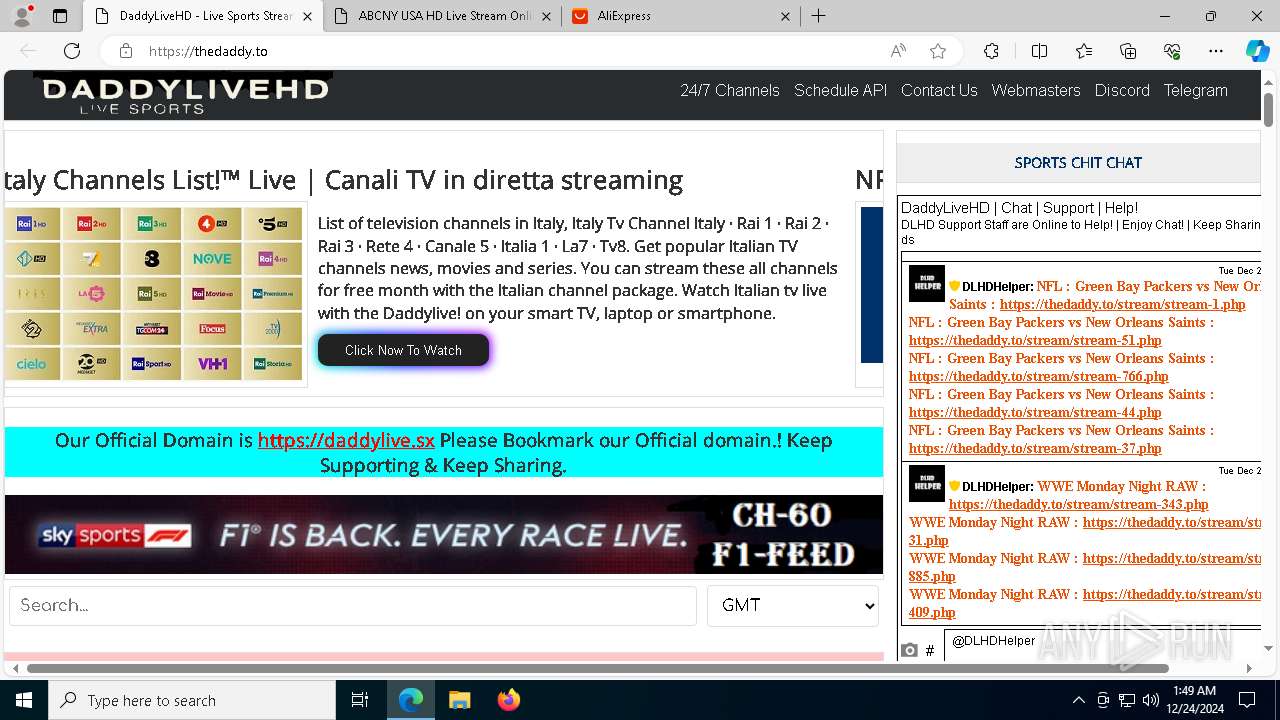Screen dimensions: 1280x720
Task: Launch Firefox from the taskbar
Action: point(508,700)
